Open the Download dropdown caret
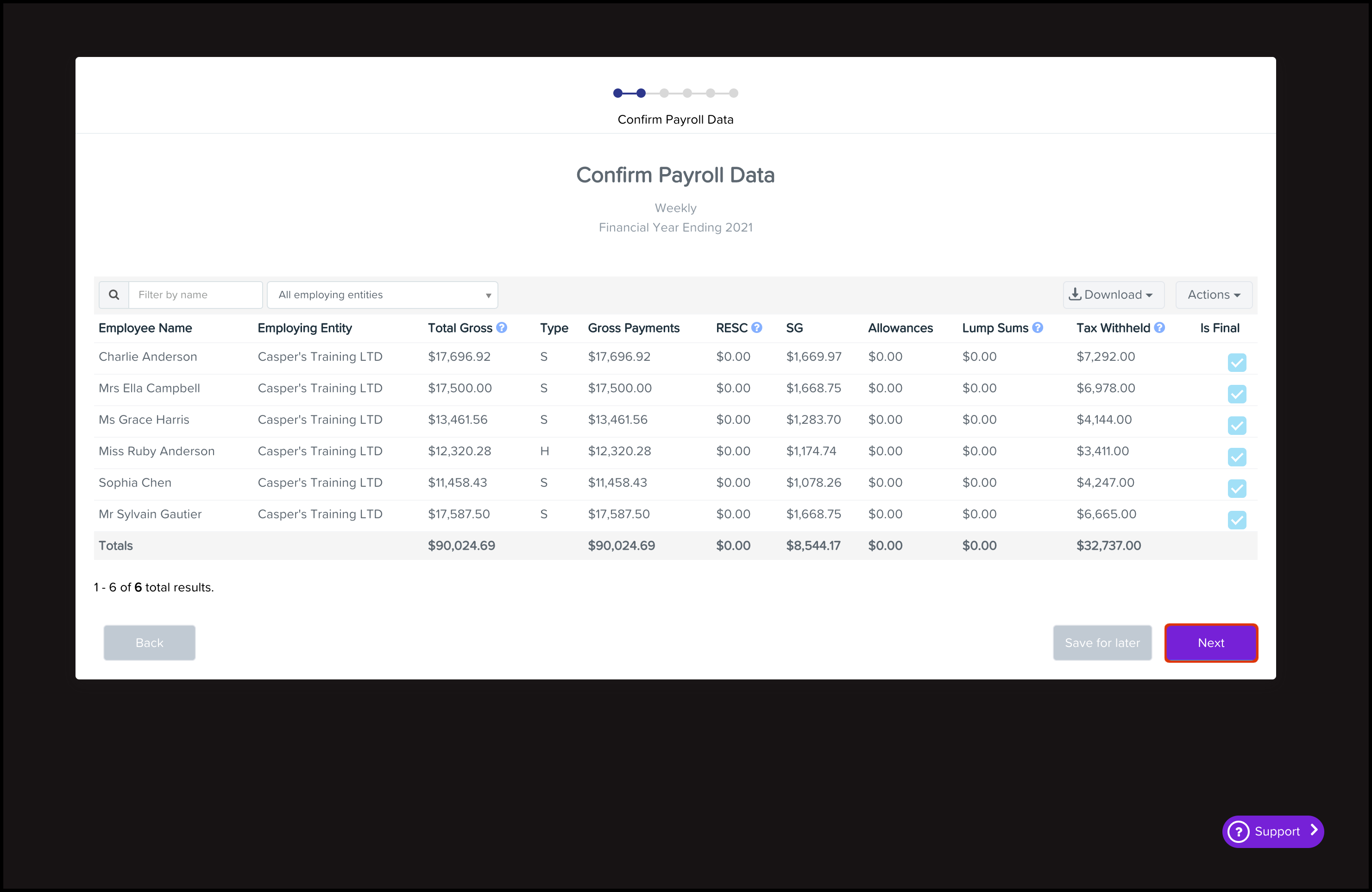The image size is (1372, 892). pos(1150,295)
